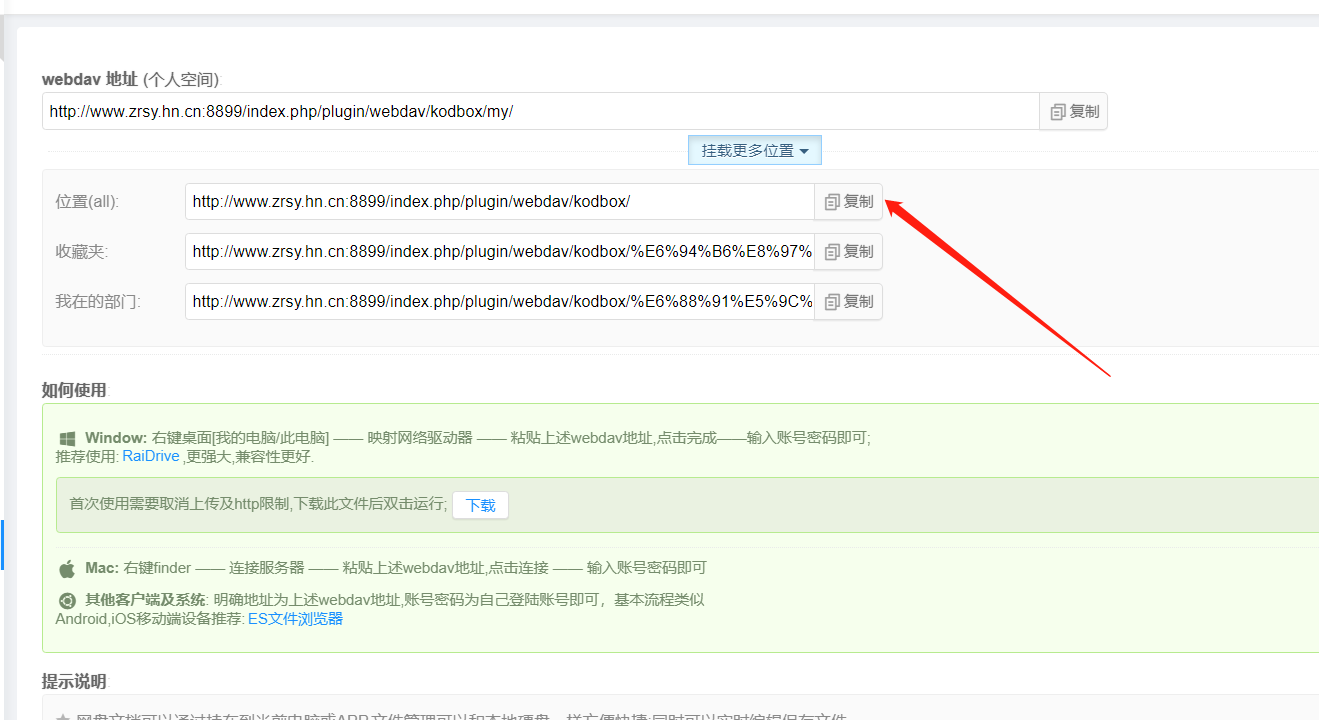This screenshot has height=720, width=1319.
Task: Click the blue tab on the left edge
Action: click(x=3, y=545)
